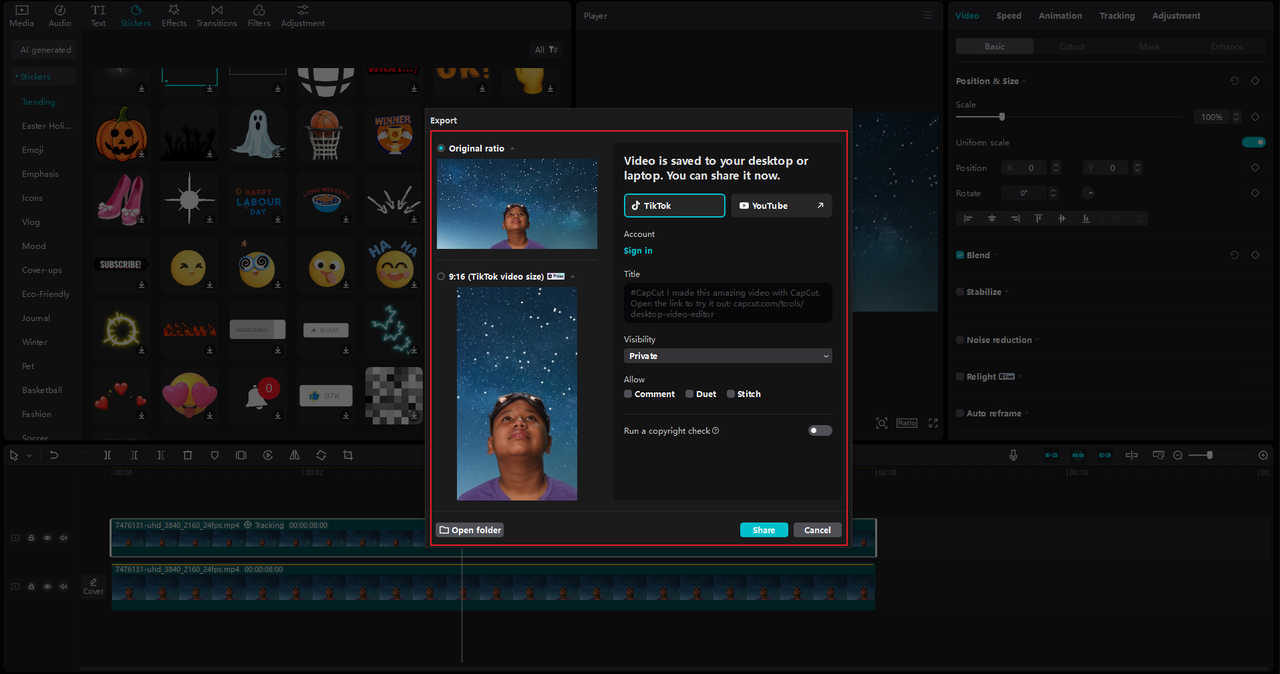This screenshot has width=1280, height=674.
Task: Click the Scale slider handle
Action: click(x=1002, y=117)
